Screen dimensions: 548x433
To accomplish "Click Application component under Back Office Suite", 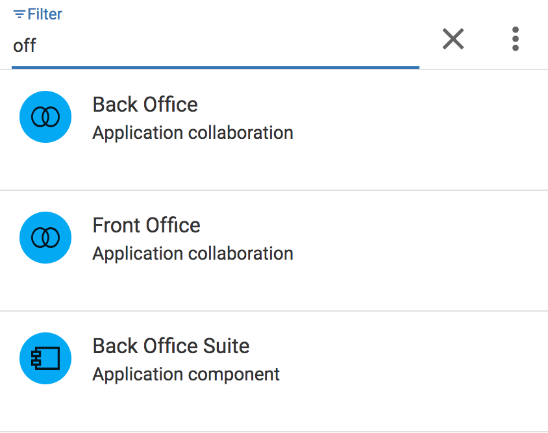I will pos(186,375).
